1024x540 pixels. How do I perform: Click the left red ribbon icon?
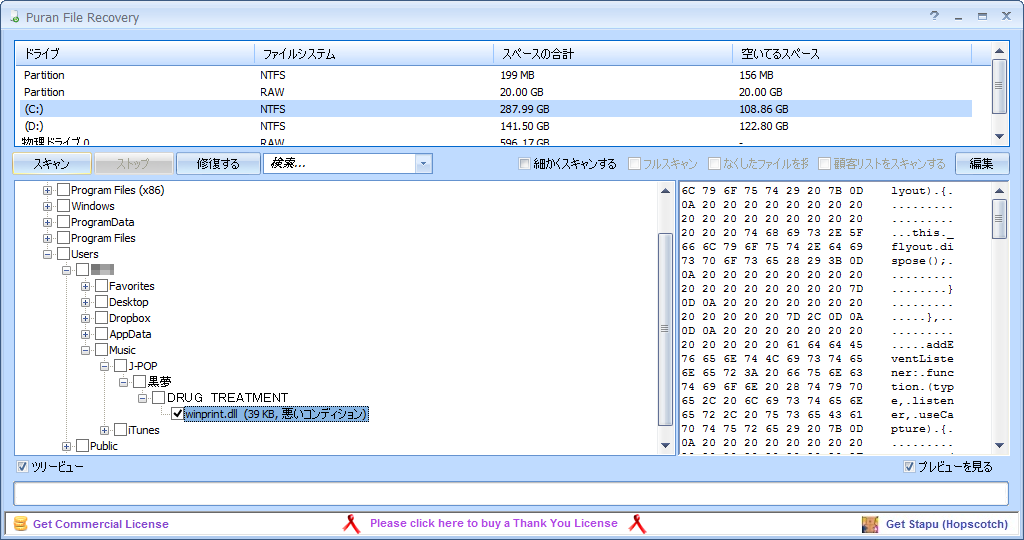(x=351, y=524)
